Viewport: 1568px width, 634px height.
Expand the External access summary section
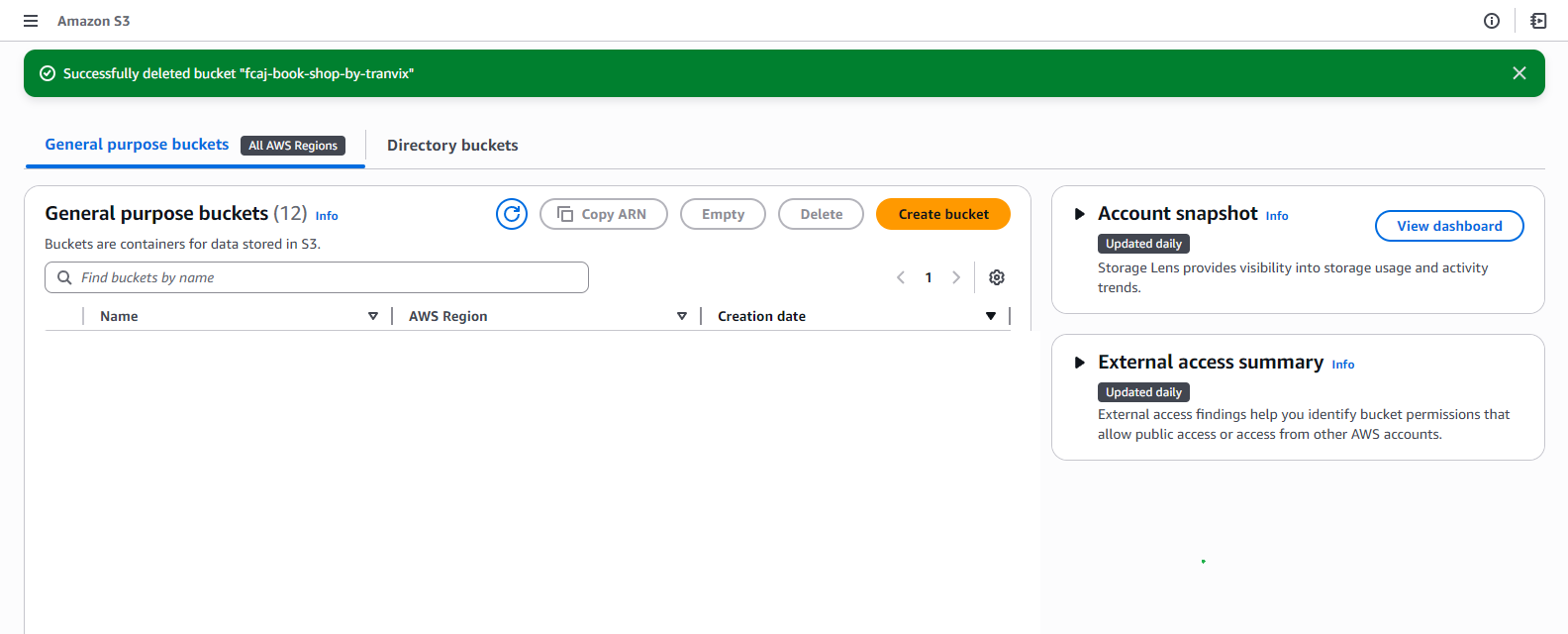coord(1080,363)
